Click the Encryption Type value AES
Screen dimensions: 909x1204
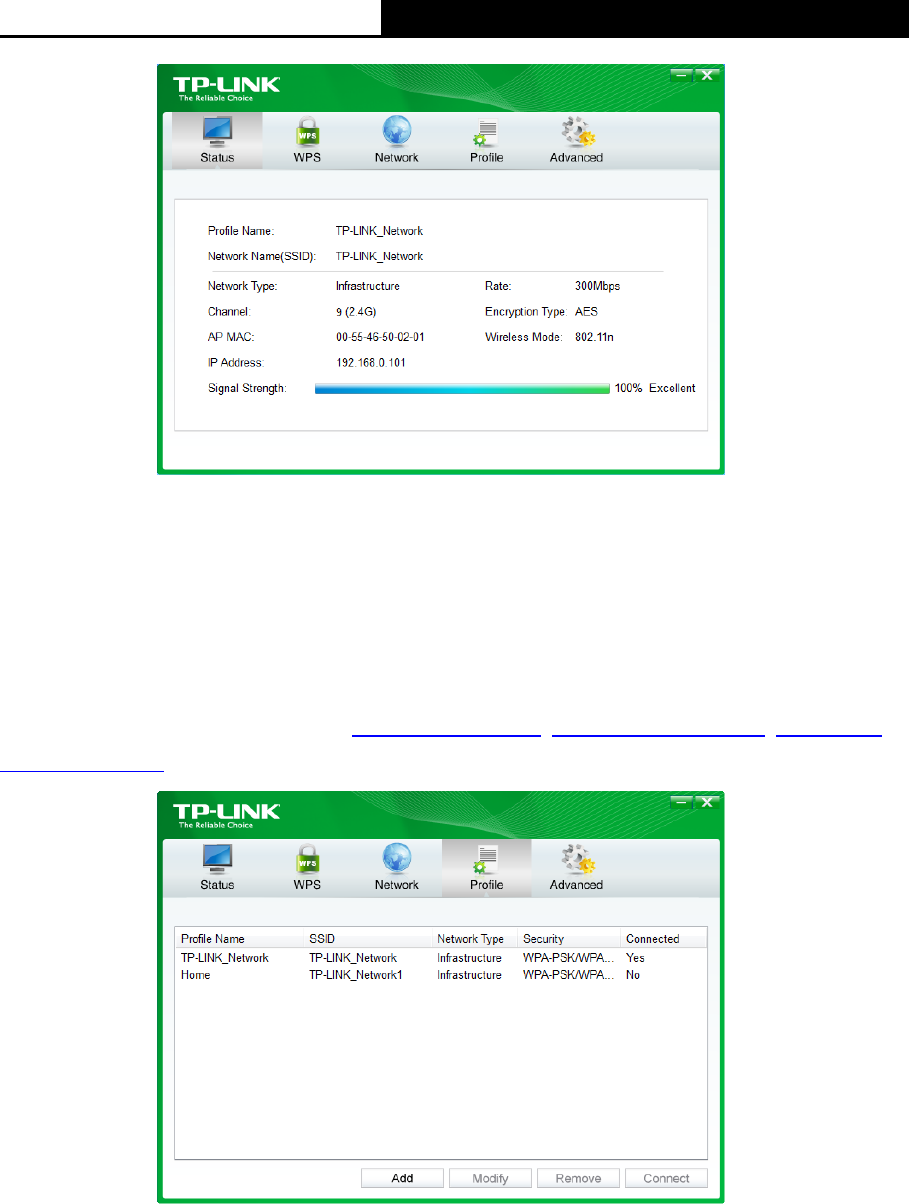click(586, 312)
